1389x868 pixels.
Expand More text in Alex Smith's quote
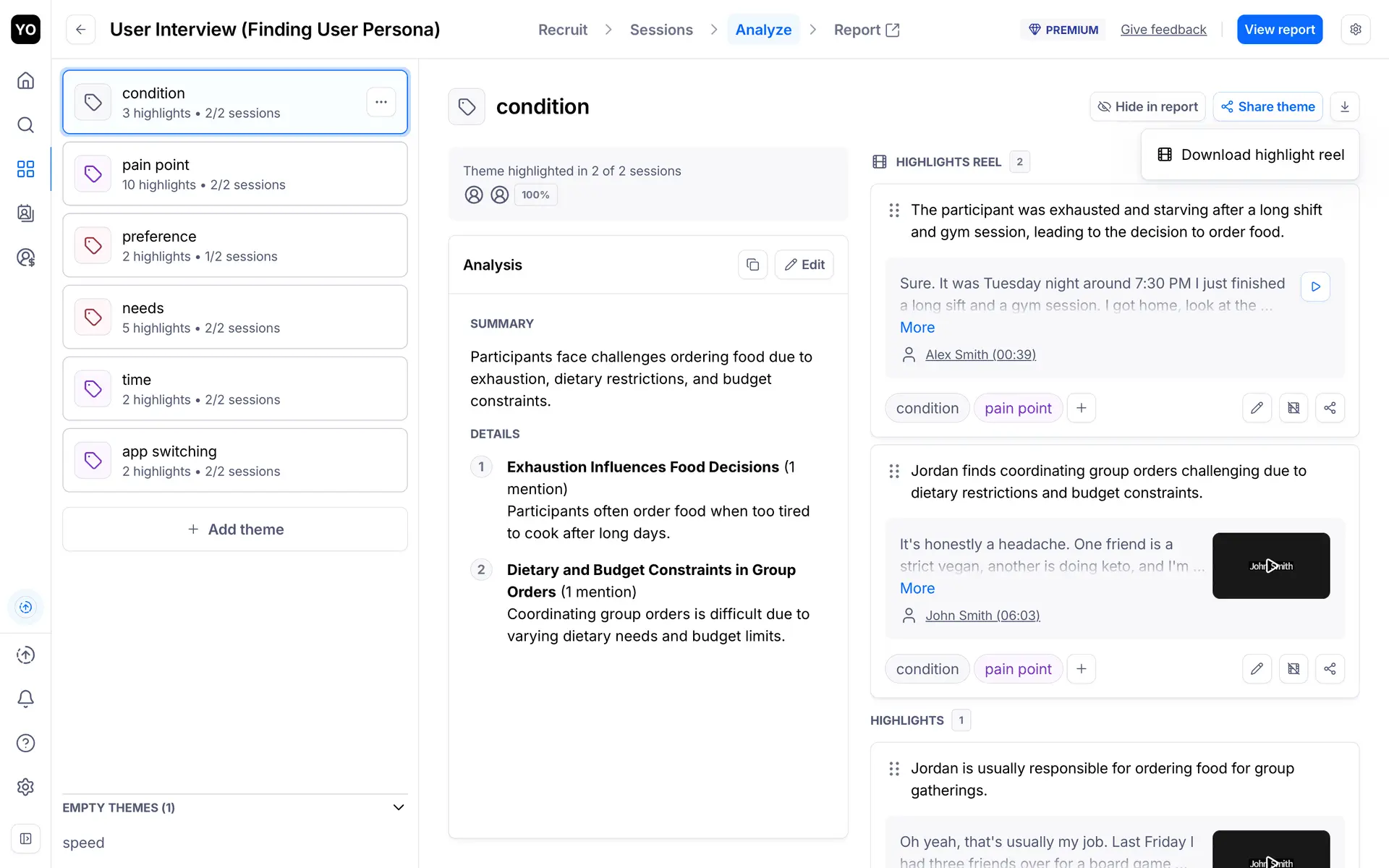tap(917, 328)
